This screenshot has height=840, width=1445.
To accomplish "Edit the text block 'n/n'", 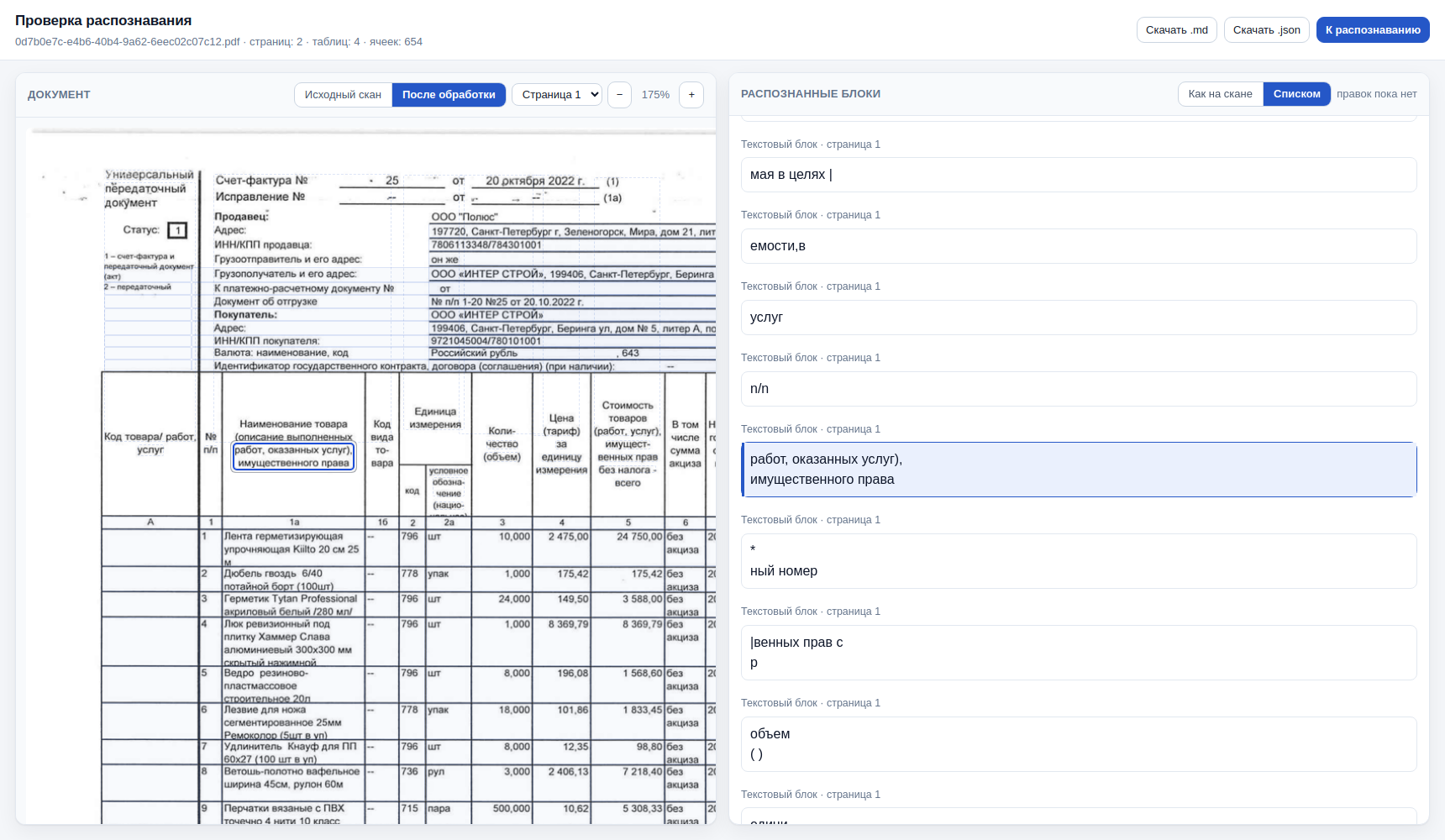I will click(x=1079, y=389).
